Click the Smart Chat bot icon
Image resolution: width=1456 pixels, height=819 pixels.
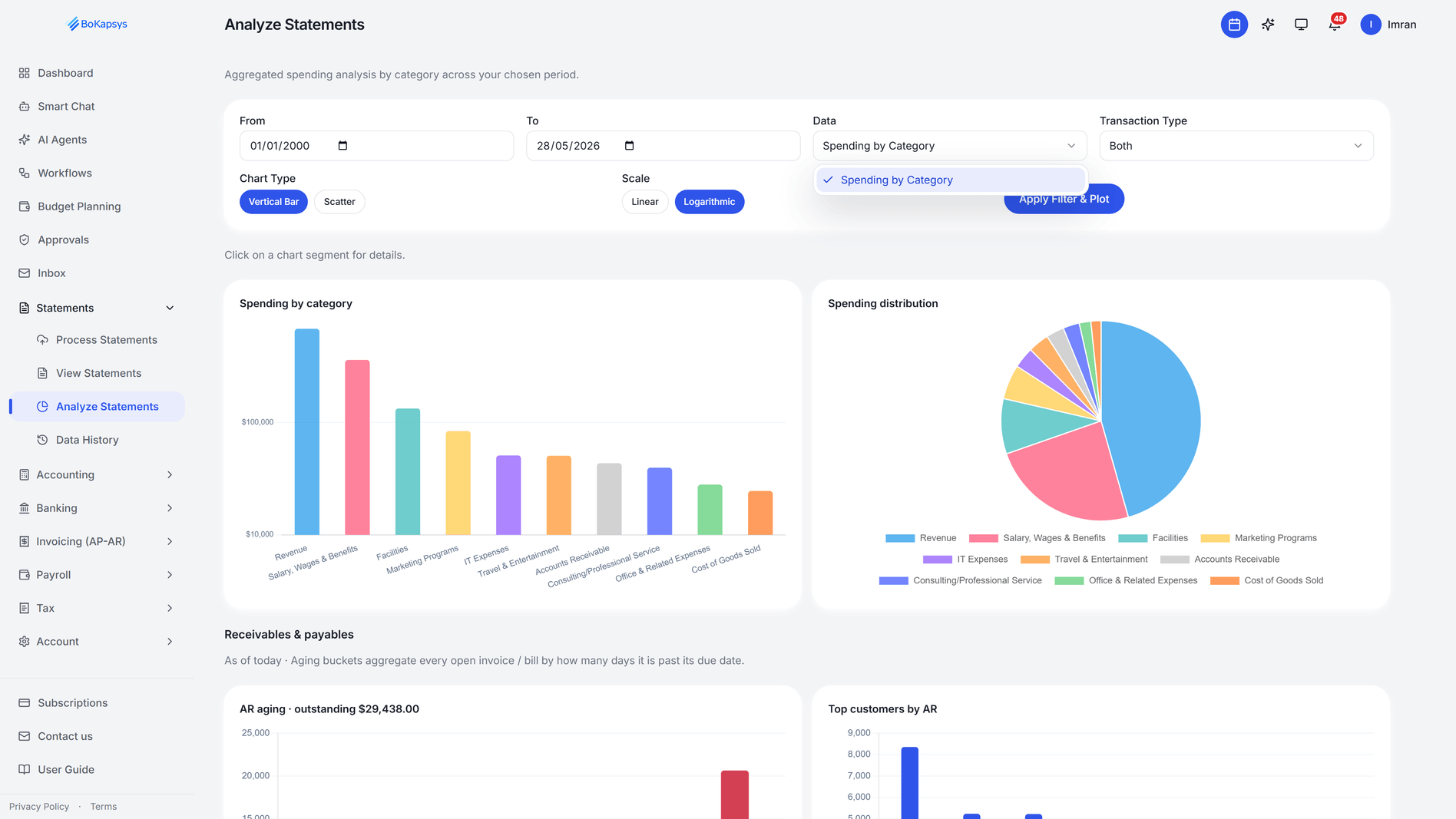25,106
